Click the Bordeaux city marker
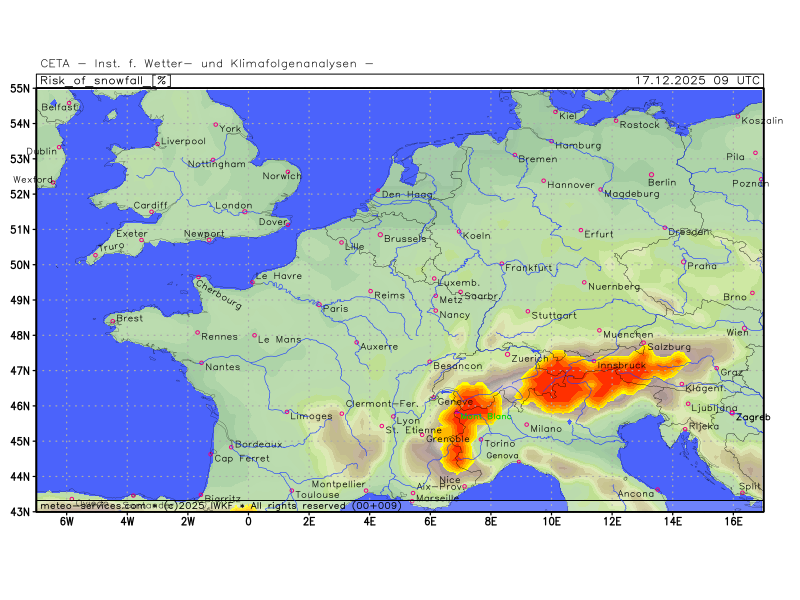 point(231,447)
